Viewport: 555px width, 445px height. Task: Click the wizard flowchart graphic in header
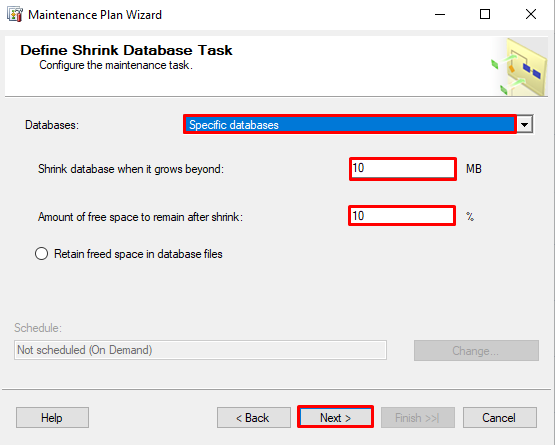(x=519, y=67)
